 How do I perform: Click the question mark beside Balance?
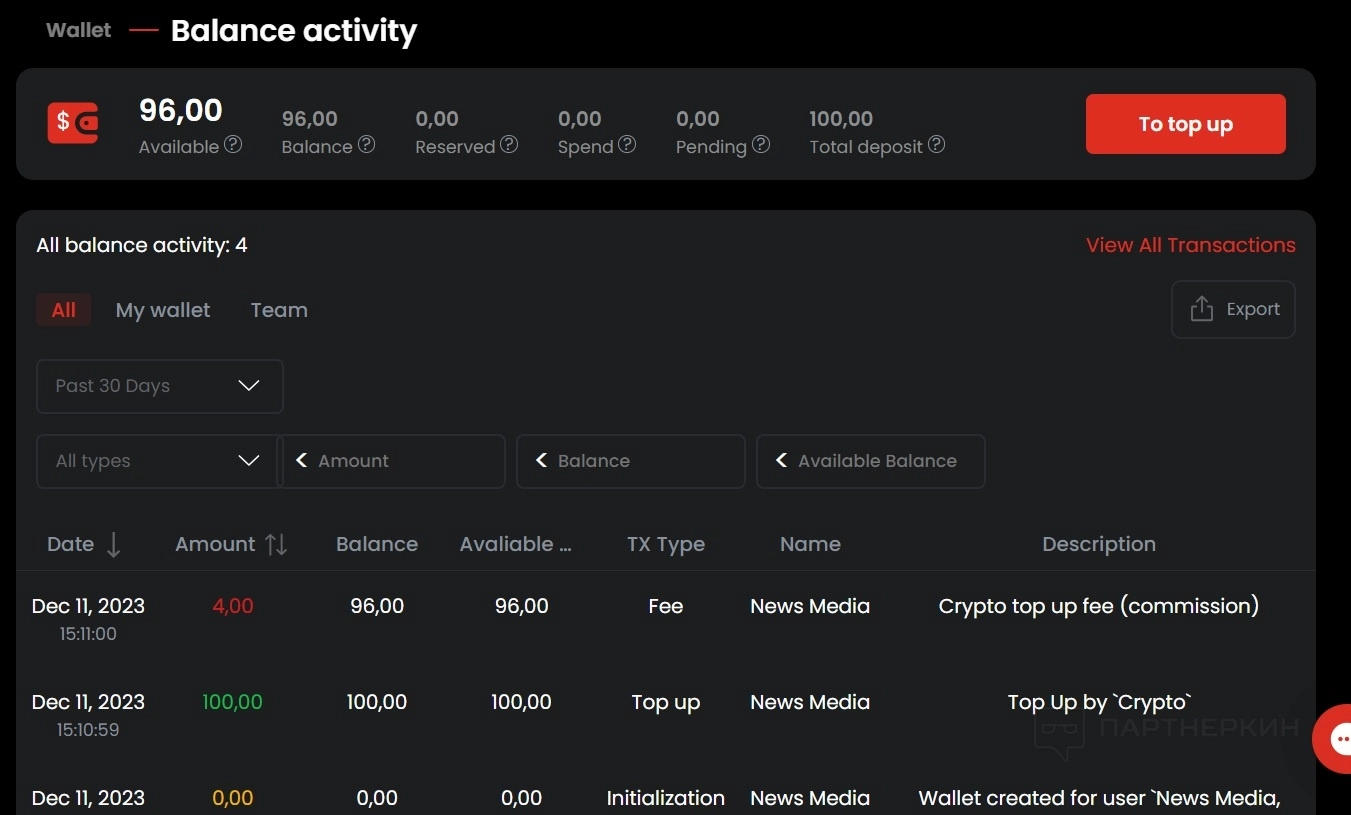point(367,145)
